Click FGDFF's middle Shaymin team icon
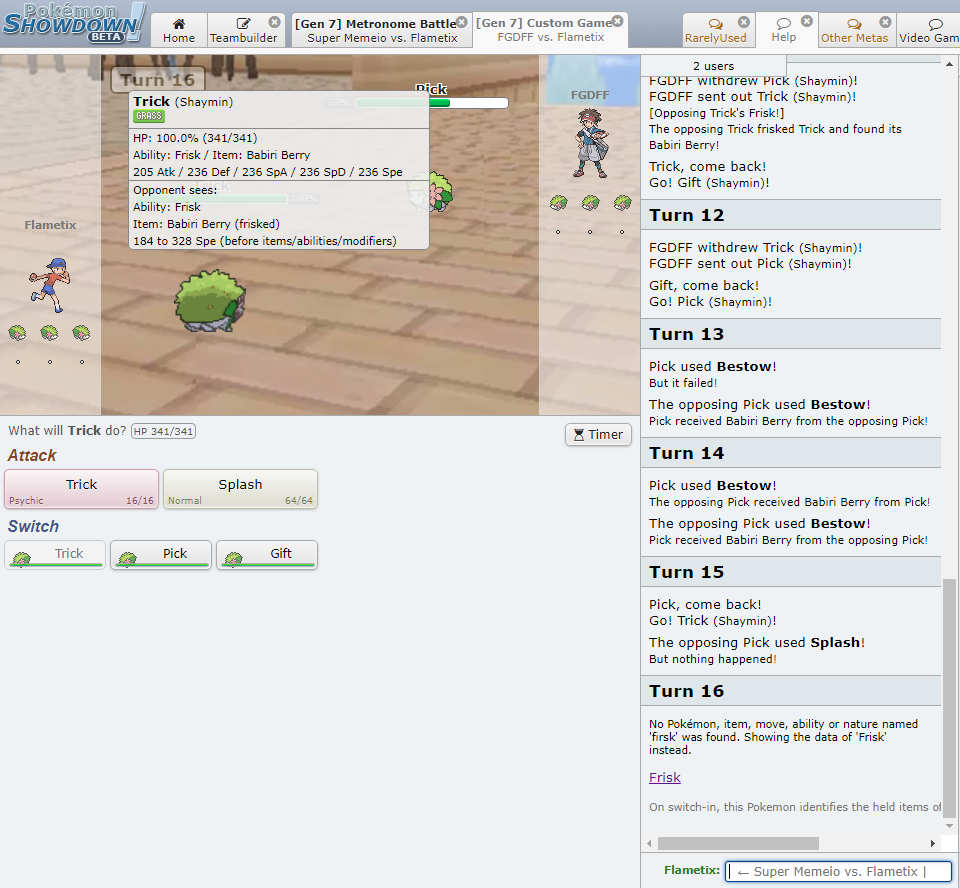This screenshot has height=888, width=960. click(x=590, y=203)
